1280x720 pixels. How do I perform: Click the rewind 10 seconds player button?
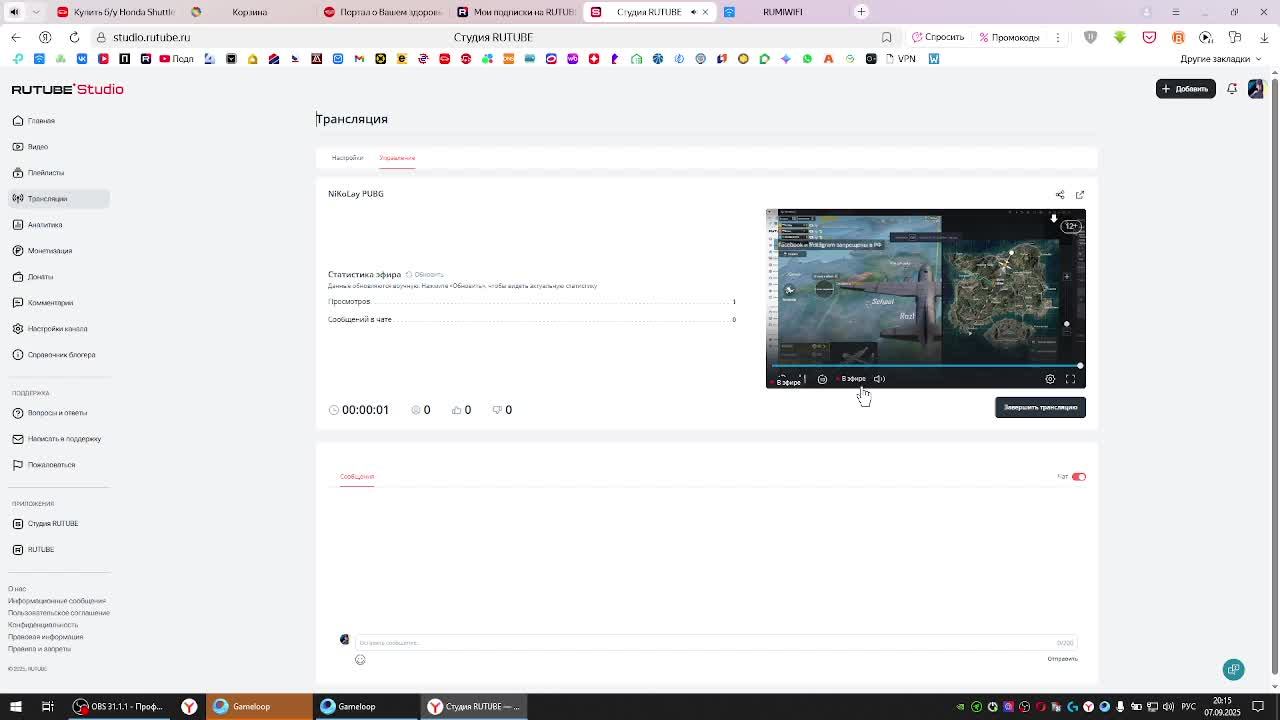coord(822,379)
